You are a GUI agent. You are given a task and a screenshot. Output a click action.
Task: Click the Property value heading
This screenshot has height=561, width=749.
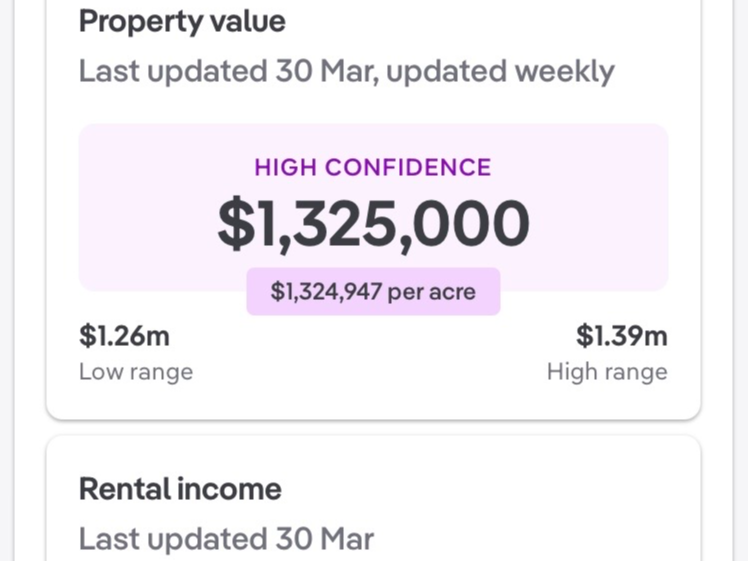pos(181,21)
